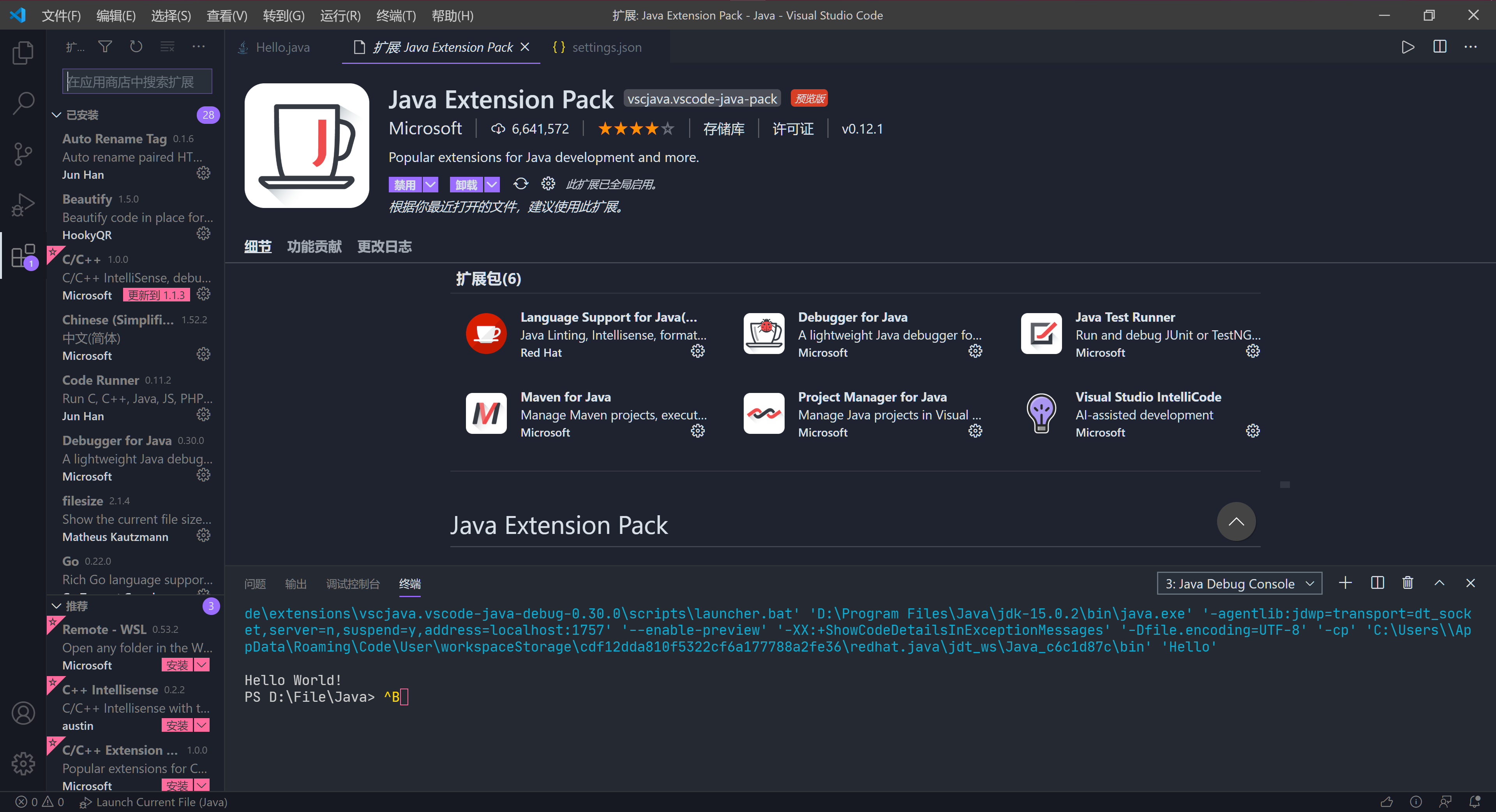Click the star rating of the extension

pyautogui.click(x=636, y=129)
